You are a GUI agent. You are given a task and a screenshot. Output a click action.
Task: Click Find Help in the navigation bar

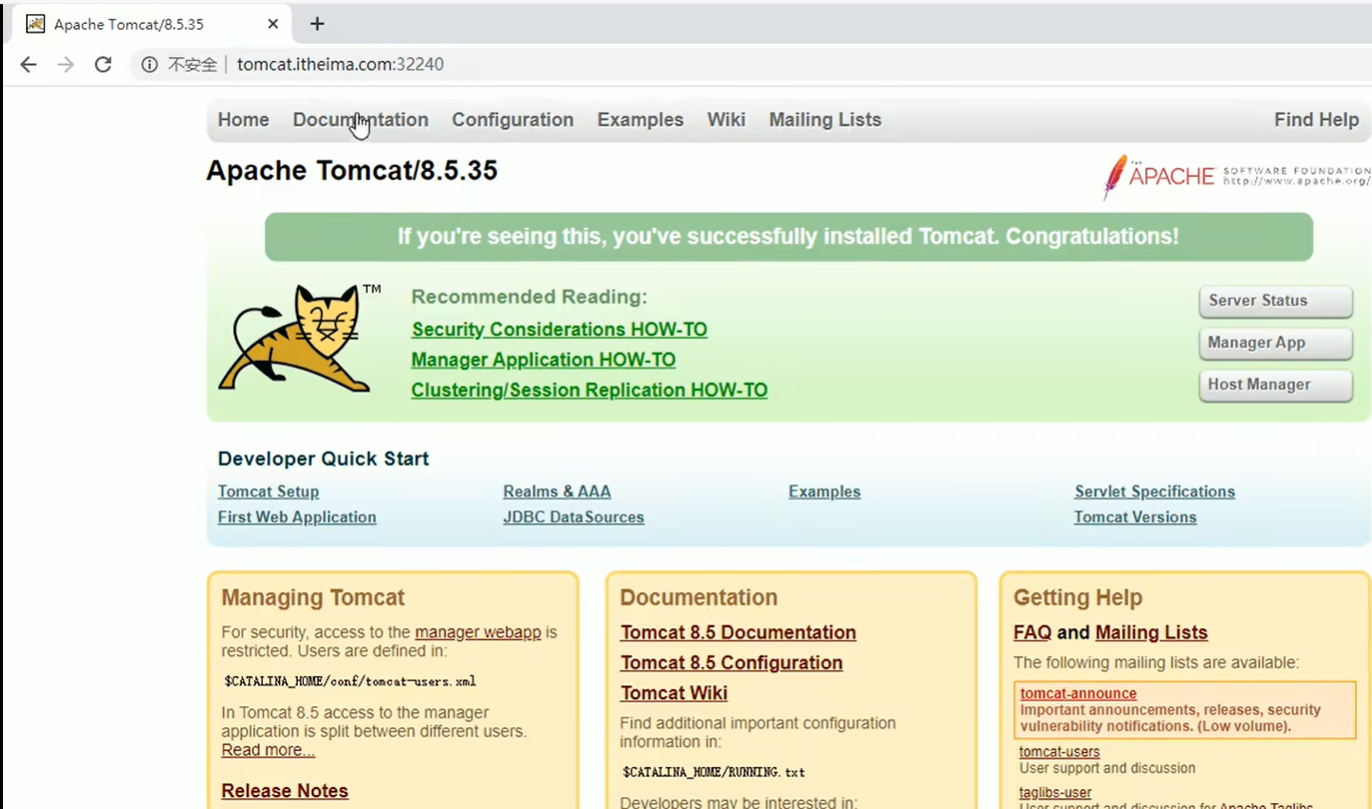(x=1316, y=120)
